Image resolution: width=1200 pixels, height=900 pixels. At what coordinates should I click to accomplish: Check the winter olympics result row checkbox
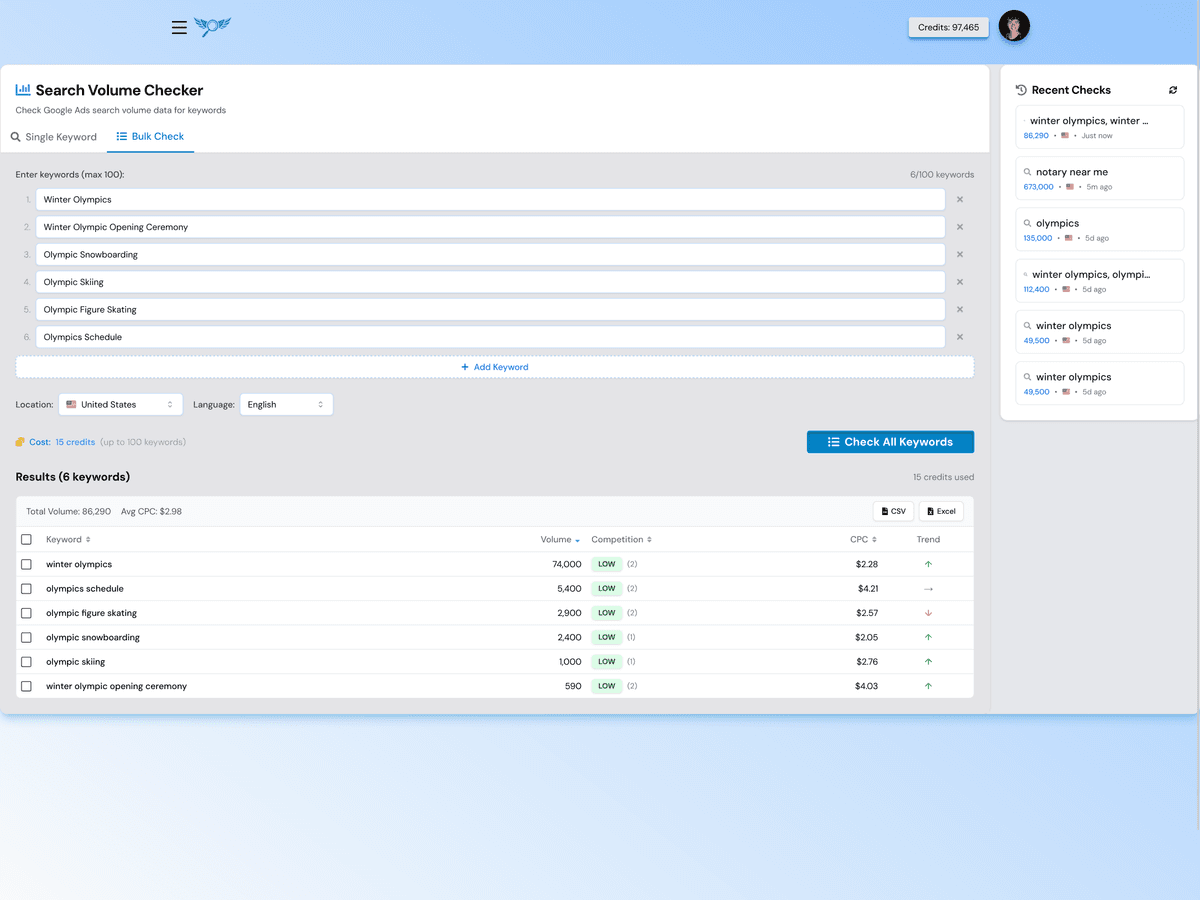coord(26,563)
